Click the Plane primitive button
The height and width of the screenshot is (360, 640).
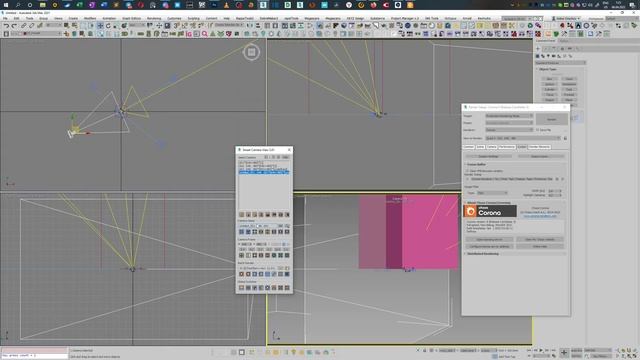tap(569, 100)
